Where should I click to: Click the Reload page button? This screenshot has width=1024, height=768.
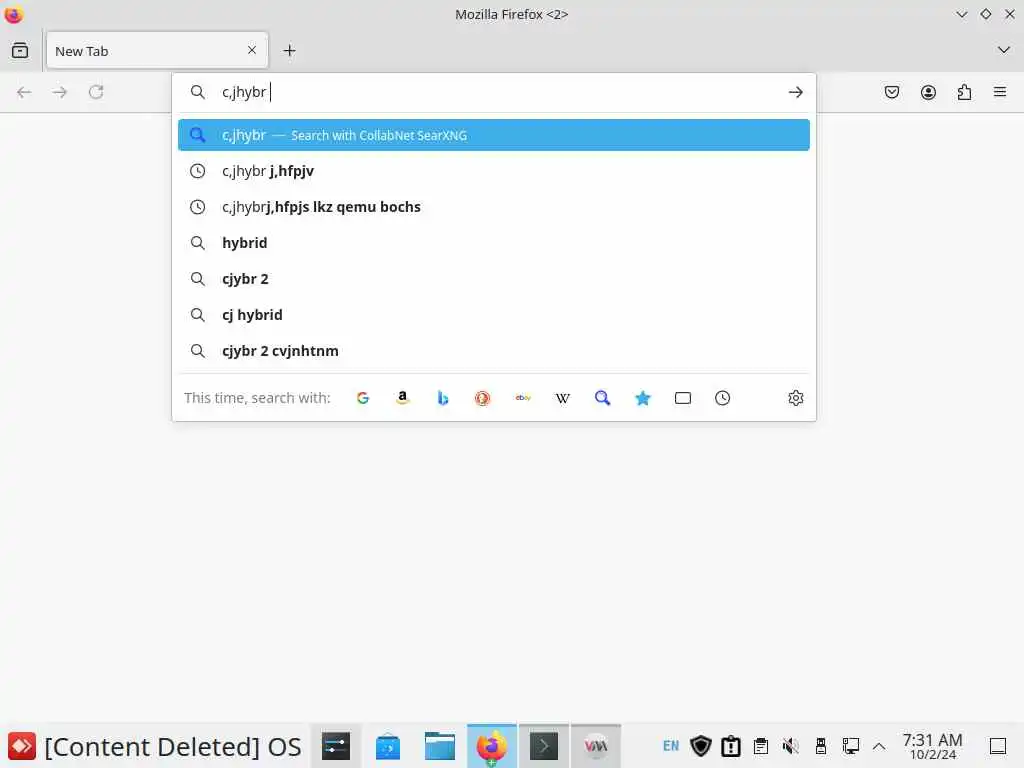pos(96,92)
